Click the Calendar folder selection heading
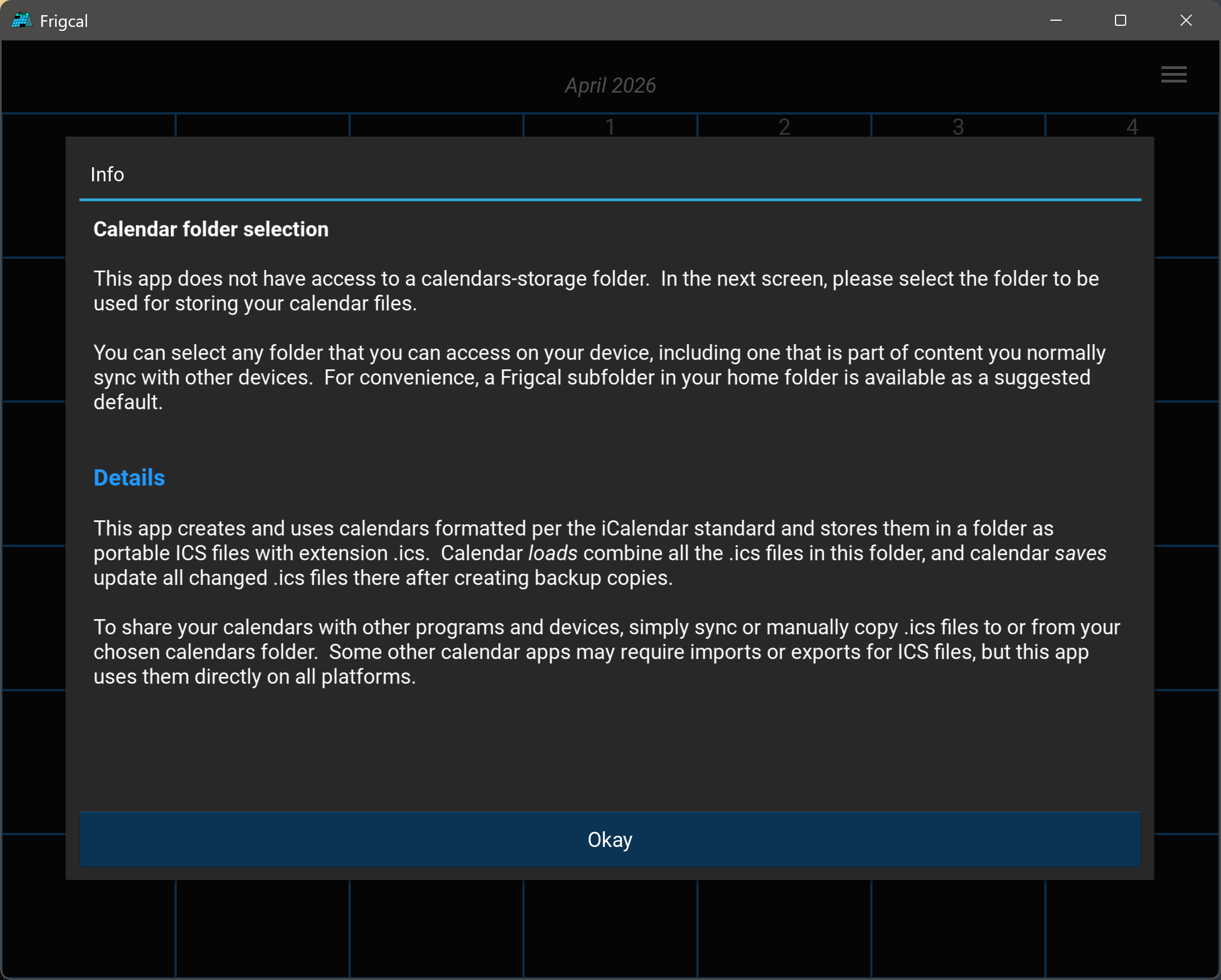1221x980 pixels. [210, 230]
